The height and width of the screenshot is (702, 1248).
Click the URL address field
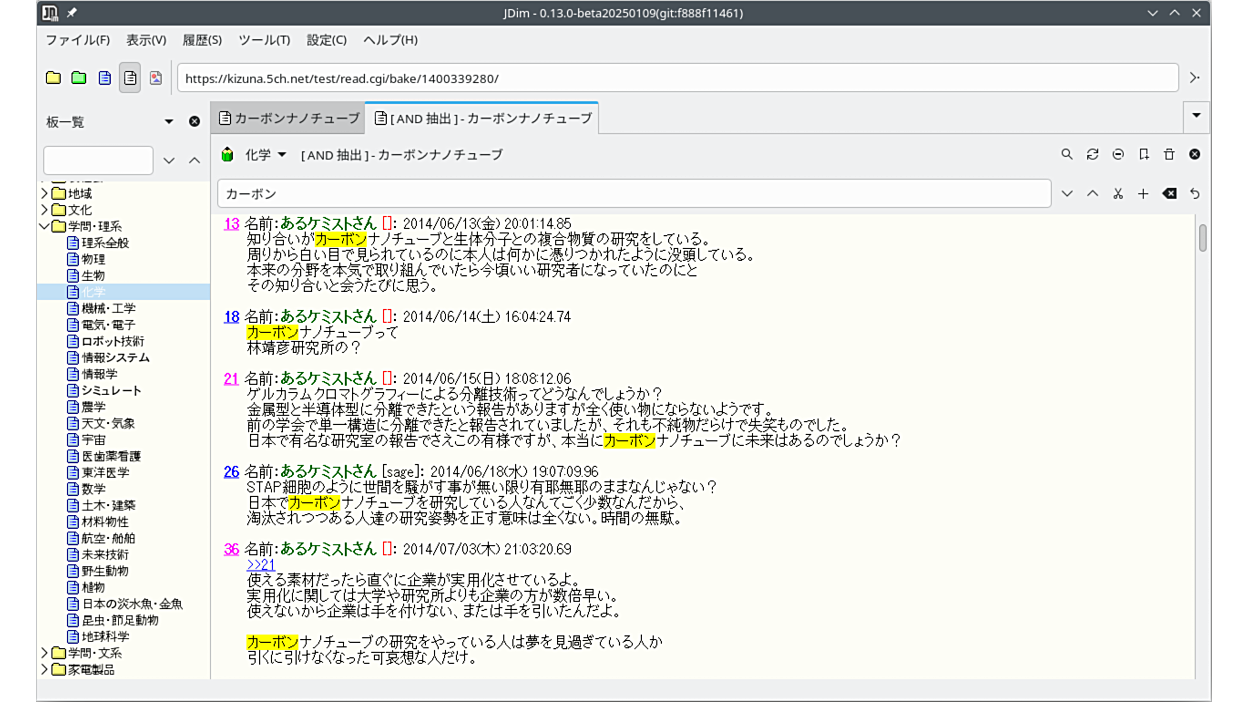677,78
